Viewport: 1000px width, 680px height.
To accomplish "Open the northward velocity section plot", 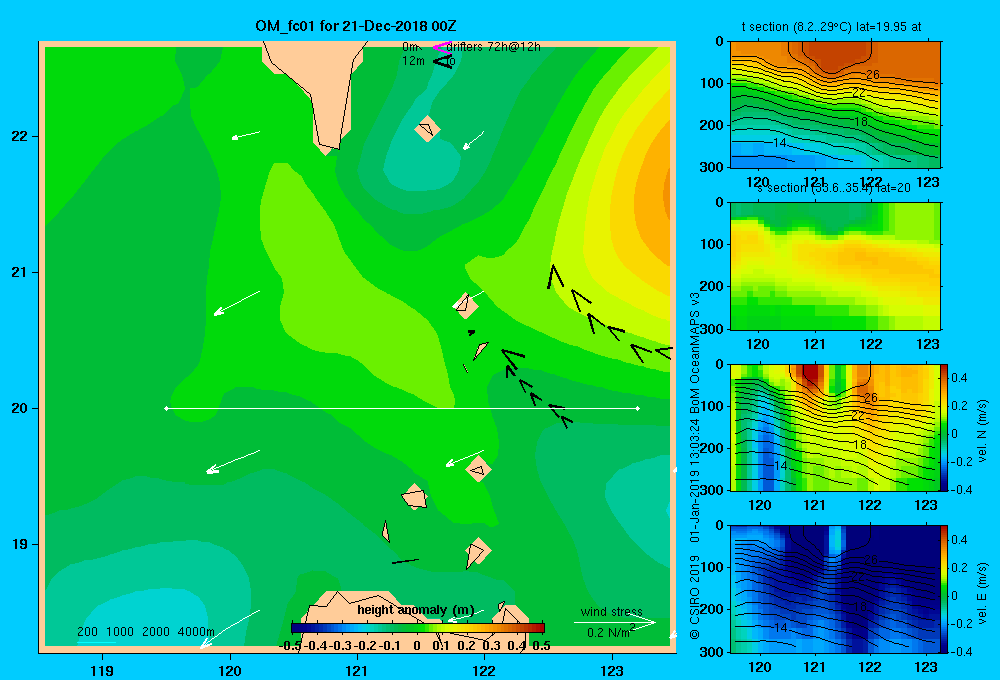I will click(835, 427).
